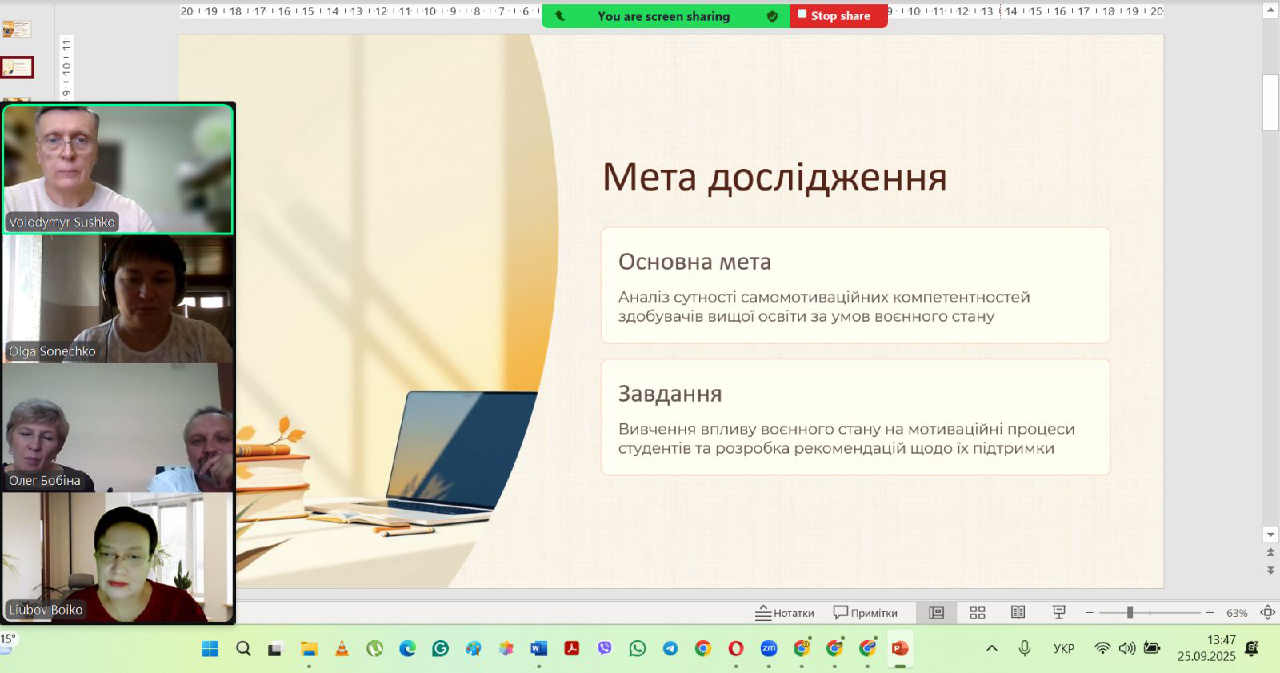Select the first slide thumbnail

click(16, 29)
